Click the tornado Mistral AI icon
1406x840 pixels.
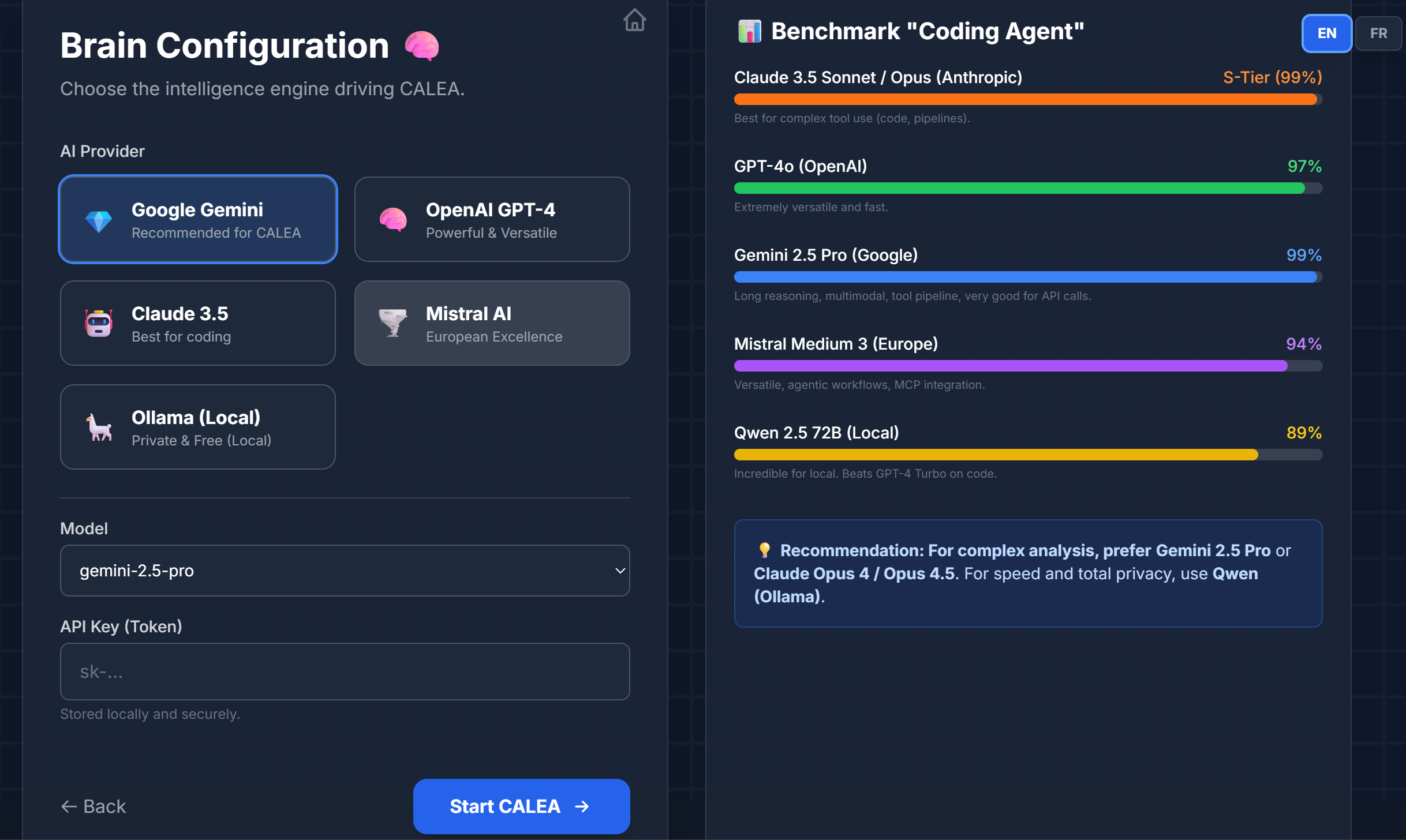tap(393, 322)
